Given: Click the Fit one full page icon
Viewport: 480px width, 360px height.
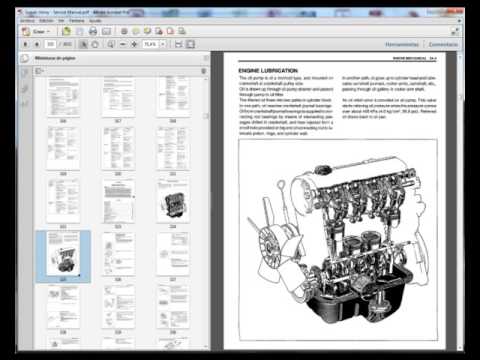Looking at the screenshot, I should 190,44.
